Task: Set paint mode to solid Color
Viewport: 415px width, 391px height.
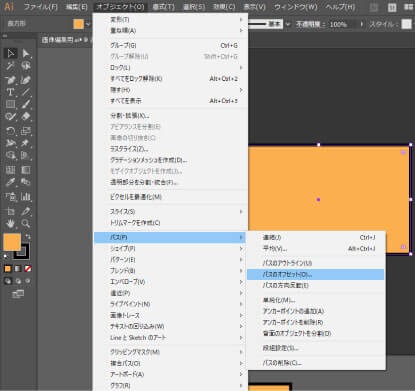Action: click(7, 269)
